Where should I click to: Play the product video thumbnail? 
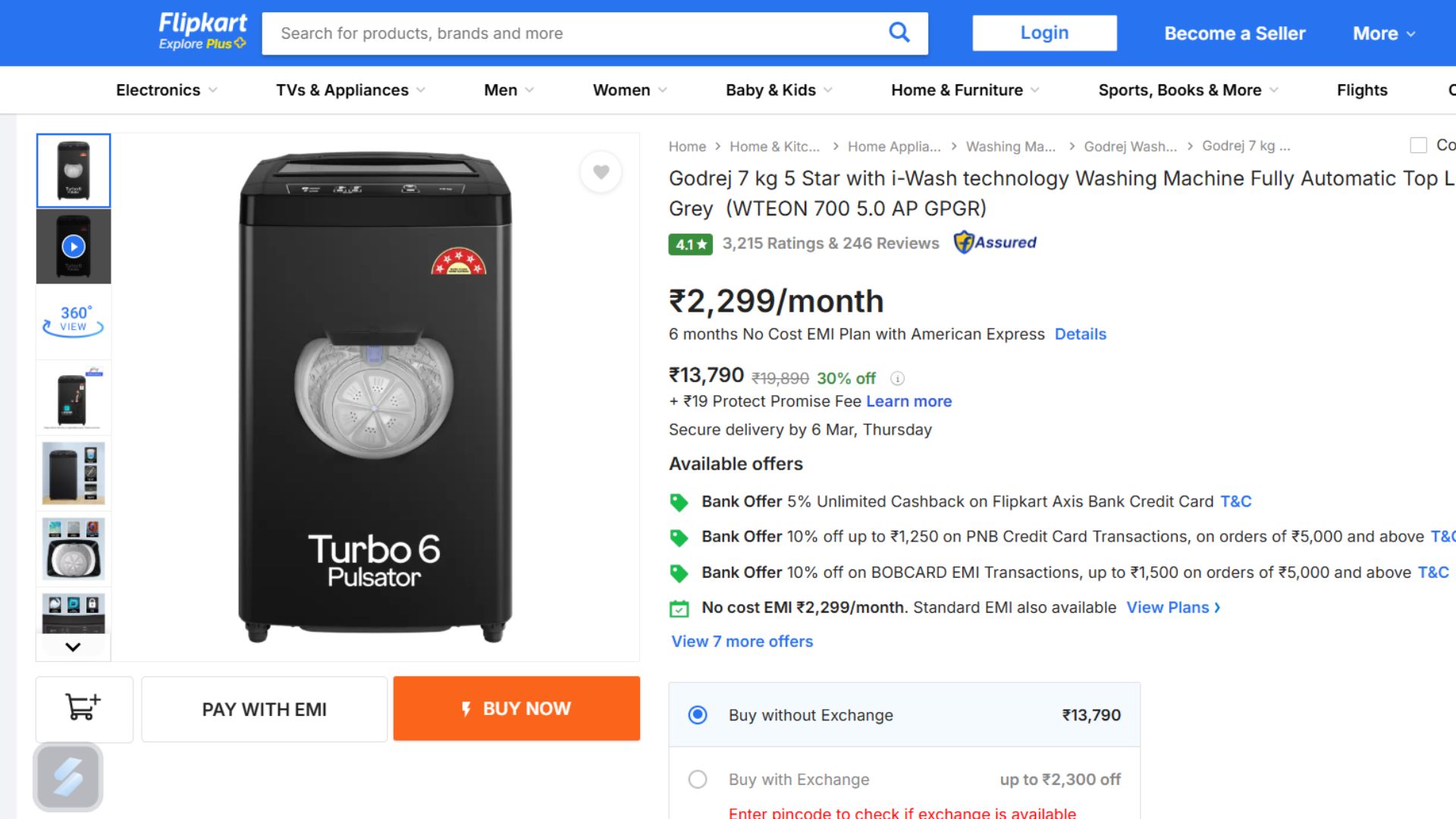point(74,246)
